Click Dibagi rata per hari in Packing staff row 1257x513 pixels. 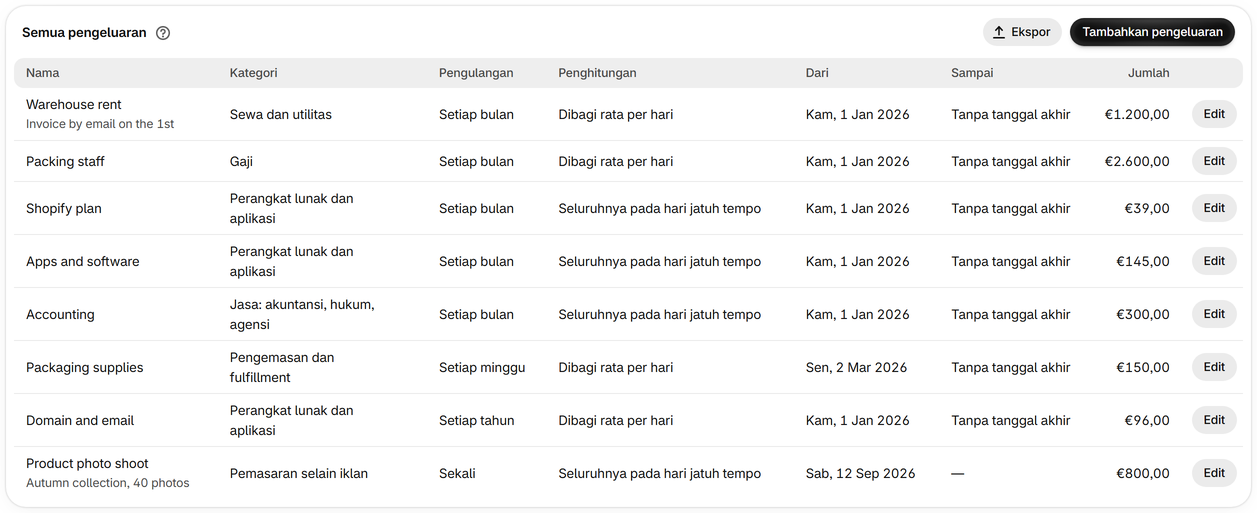(x=616, y=161)
